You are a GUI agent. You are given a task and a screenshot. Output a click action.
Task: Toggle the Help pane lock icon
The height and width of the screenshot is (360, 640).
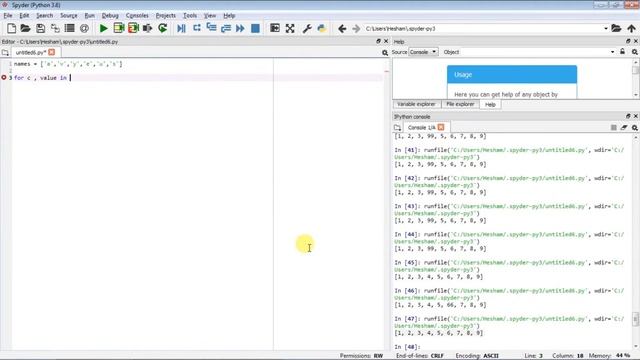click(622, 52)
